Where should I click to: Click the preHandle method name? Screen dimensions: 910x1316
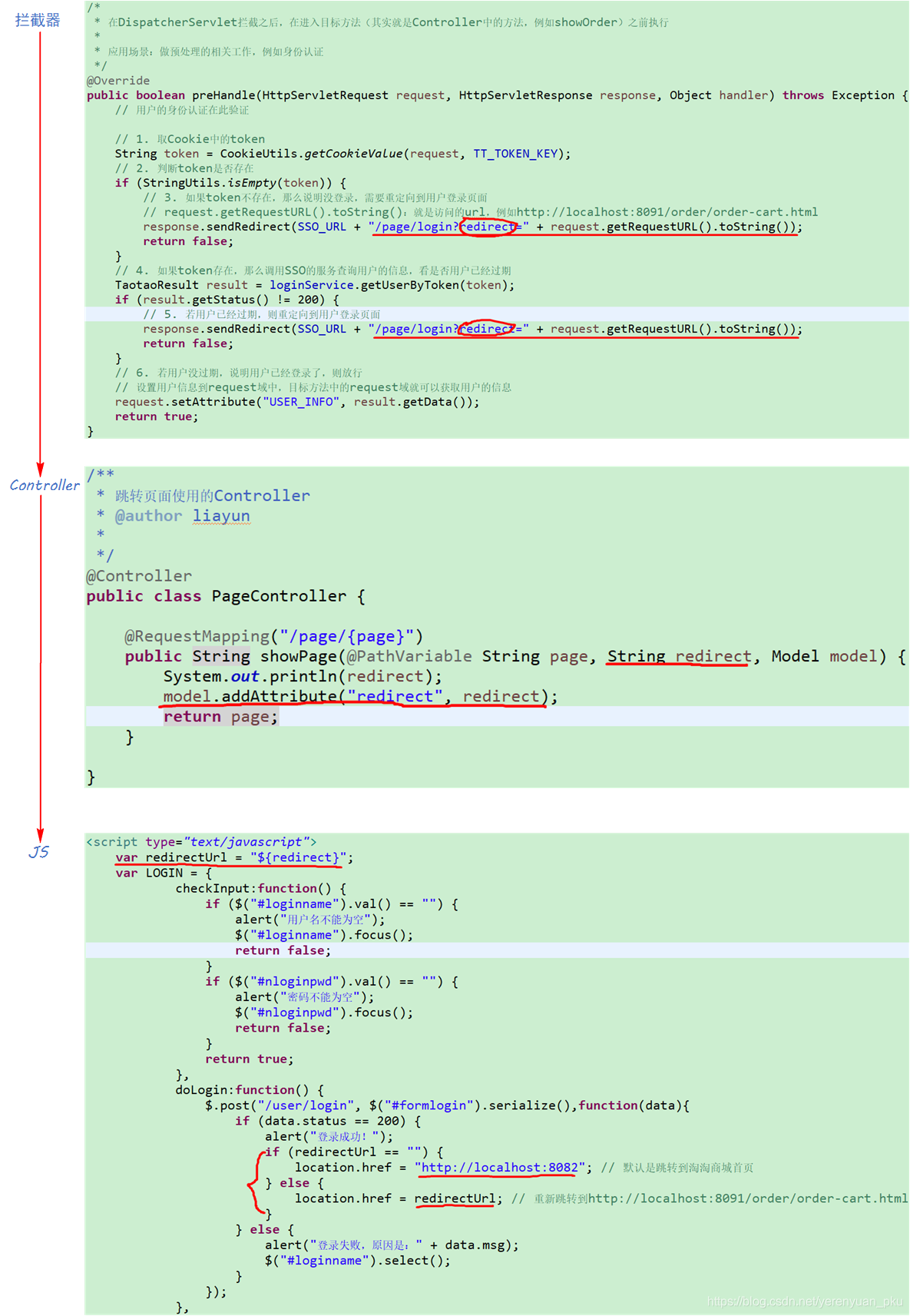[x=223, y=95]
